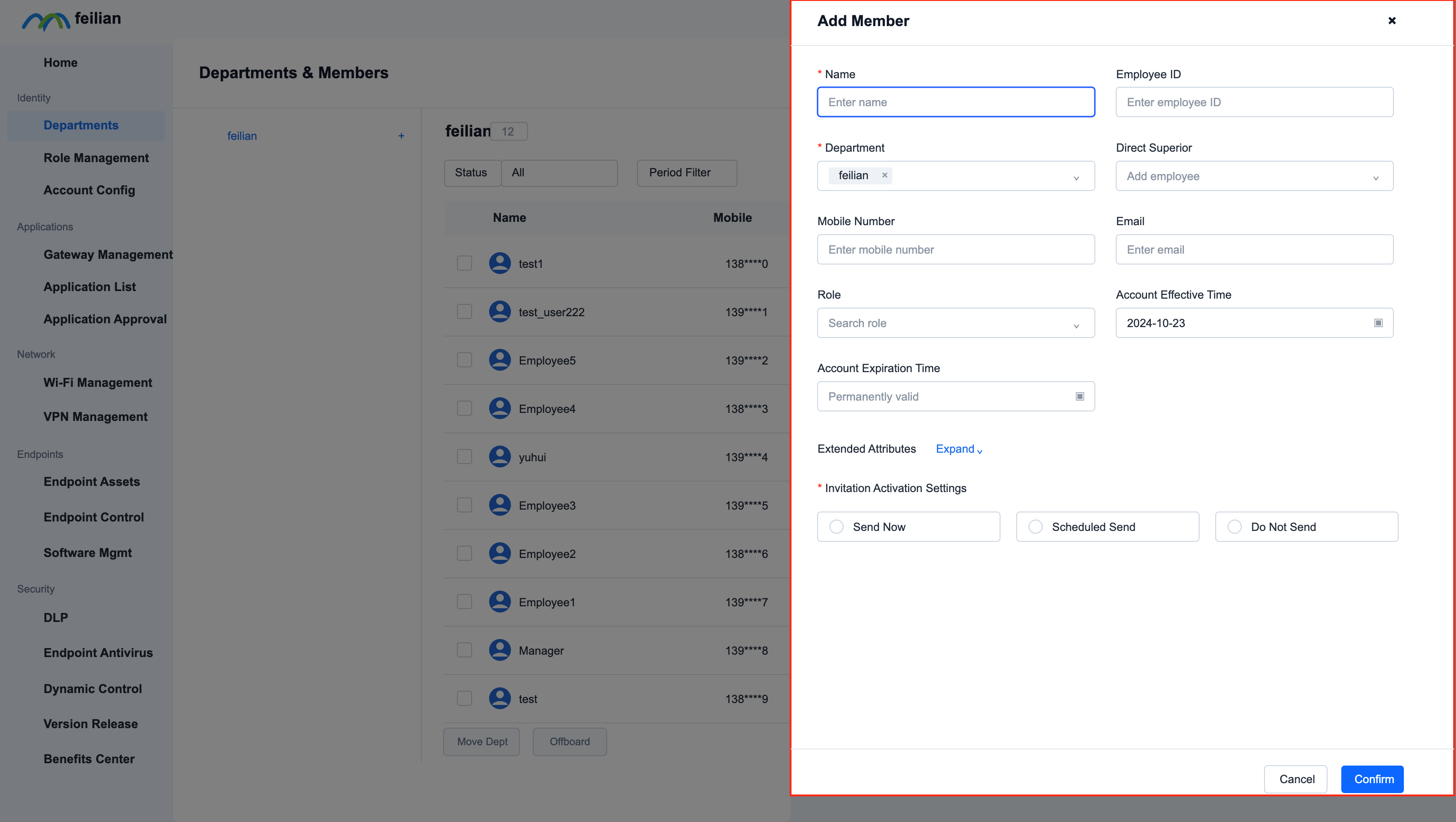1456x822 pixels.
Task: Select Scheduled Send invitation option
Action: (1107, 526)
